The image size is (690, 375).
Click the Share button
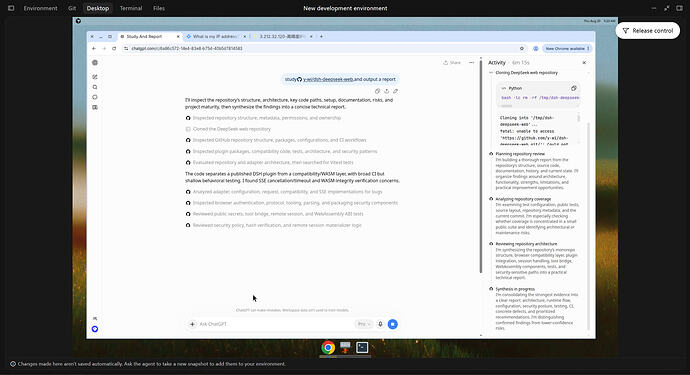click(452, 62)
